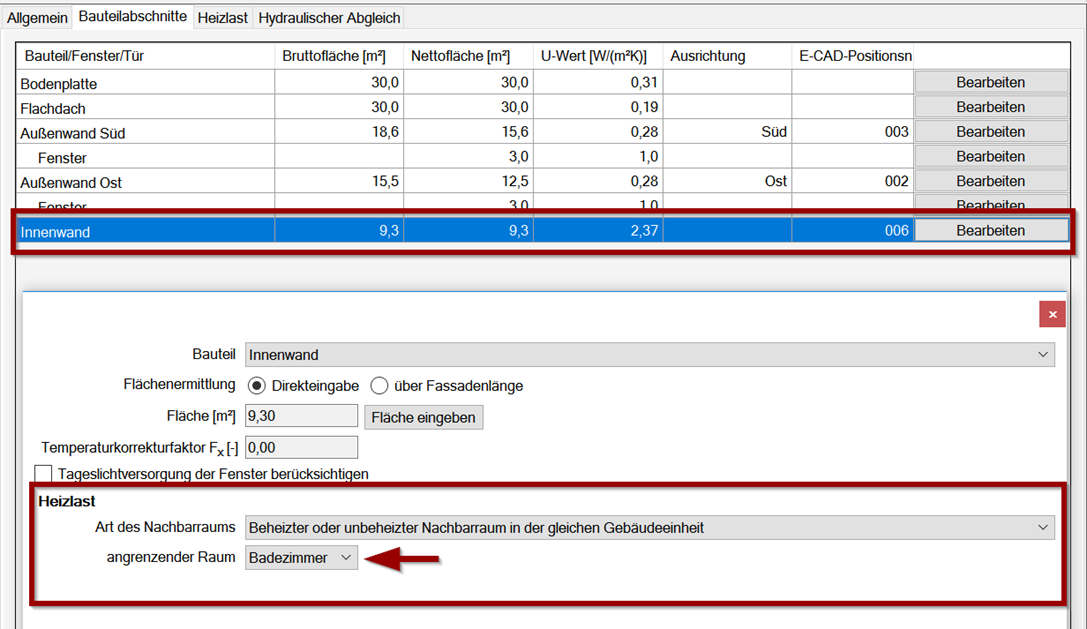The width and height of the screenshot is (1087, 629).
Task: Click Bearbeiten for Außenwand Süd
Action: coord(990,132)
